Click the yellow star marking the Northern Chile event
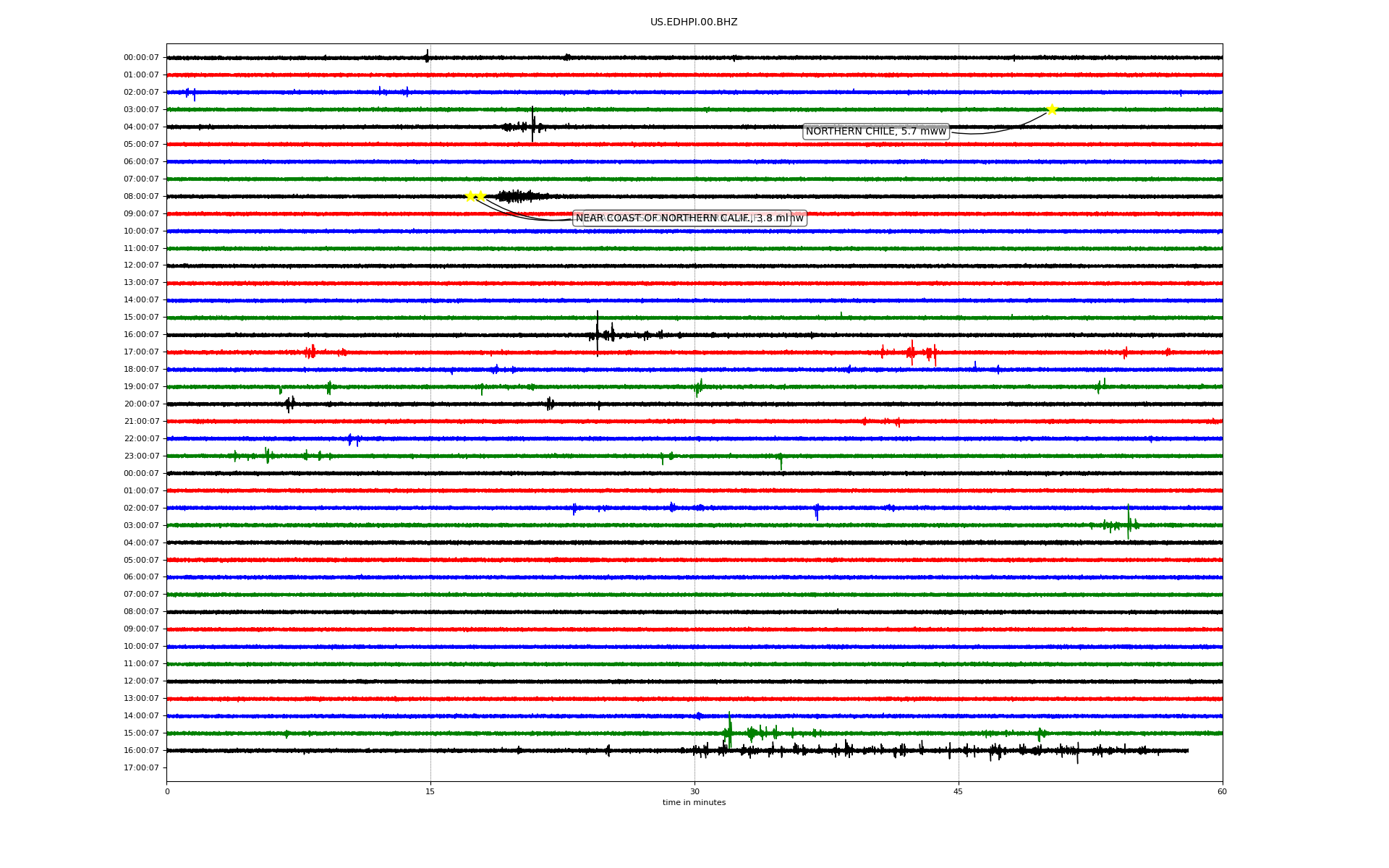Viewport: 1389px width, 868px height. tap(1052, 109)
